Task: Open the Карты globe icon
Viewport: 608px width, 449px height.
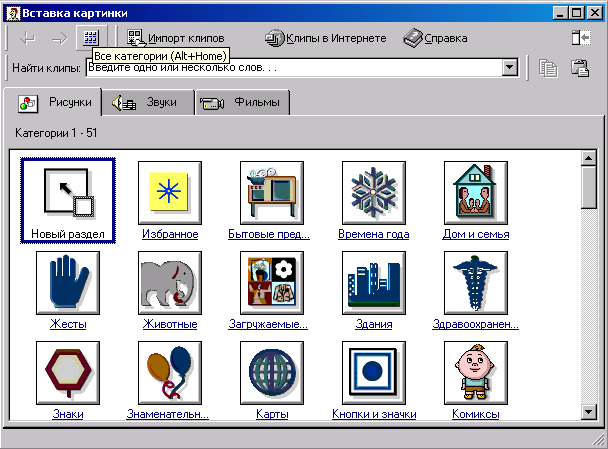Action: point(272,373)
